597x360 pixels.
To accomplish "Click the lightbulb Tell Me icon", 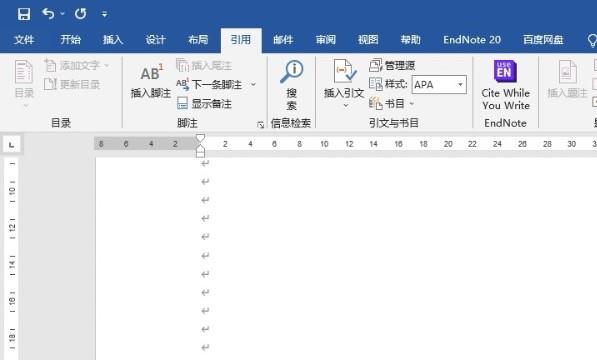I will 592,40.
